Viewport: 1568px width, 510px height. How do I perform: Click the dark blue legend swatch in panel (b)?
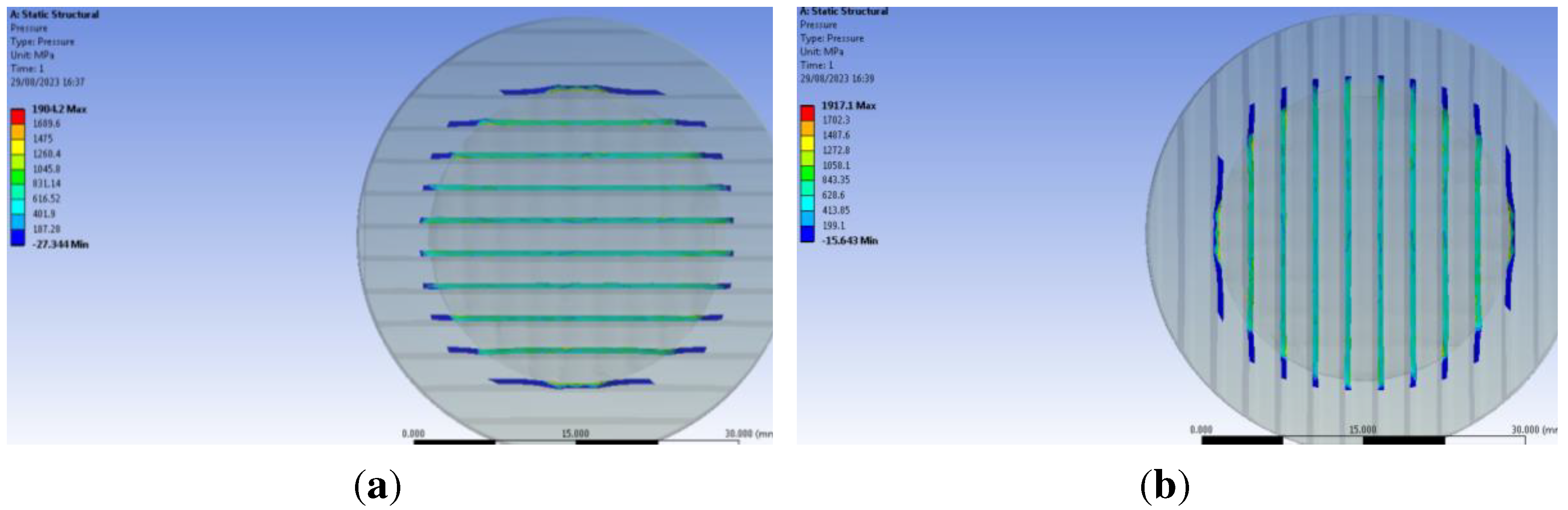(x=807, y=234)
